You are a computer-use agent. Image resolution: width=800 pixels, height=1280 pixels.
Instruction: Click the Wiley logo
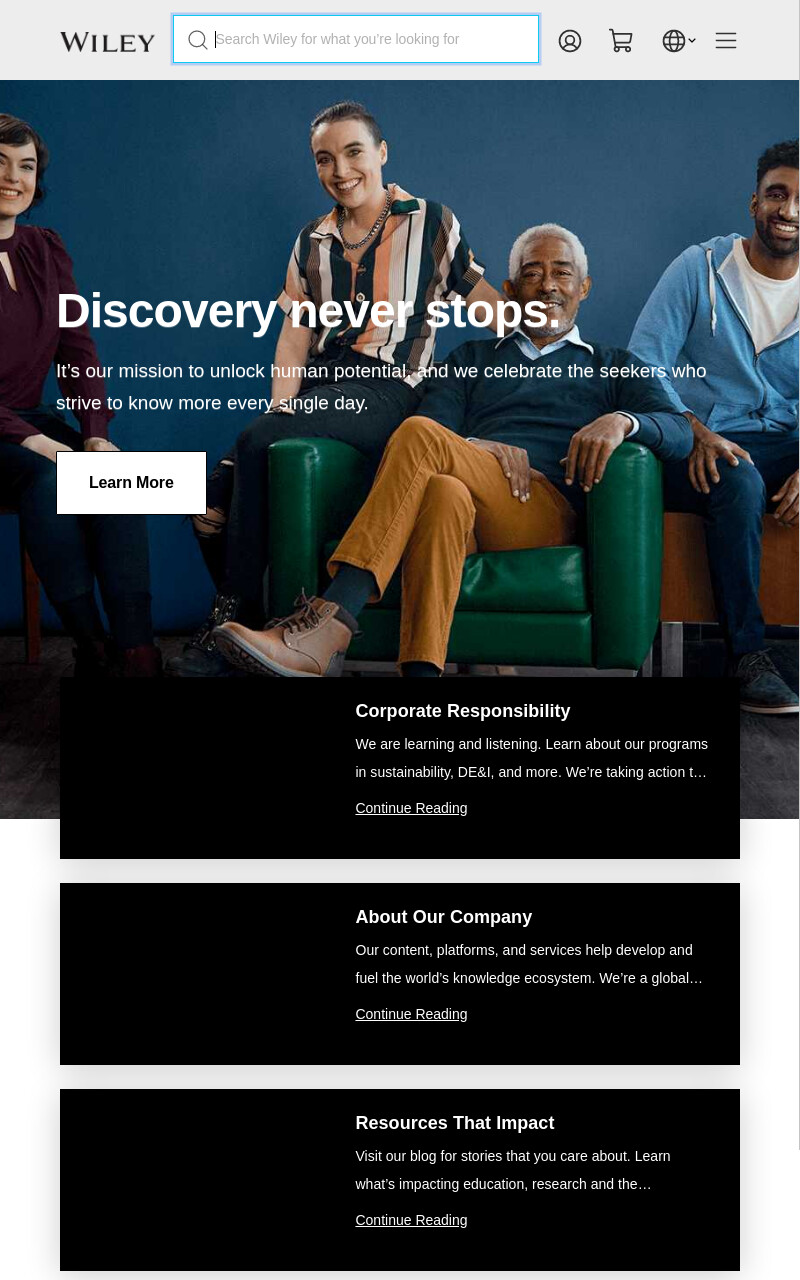point(108,42)
